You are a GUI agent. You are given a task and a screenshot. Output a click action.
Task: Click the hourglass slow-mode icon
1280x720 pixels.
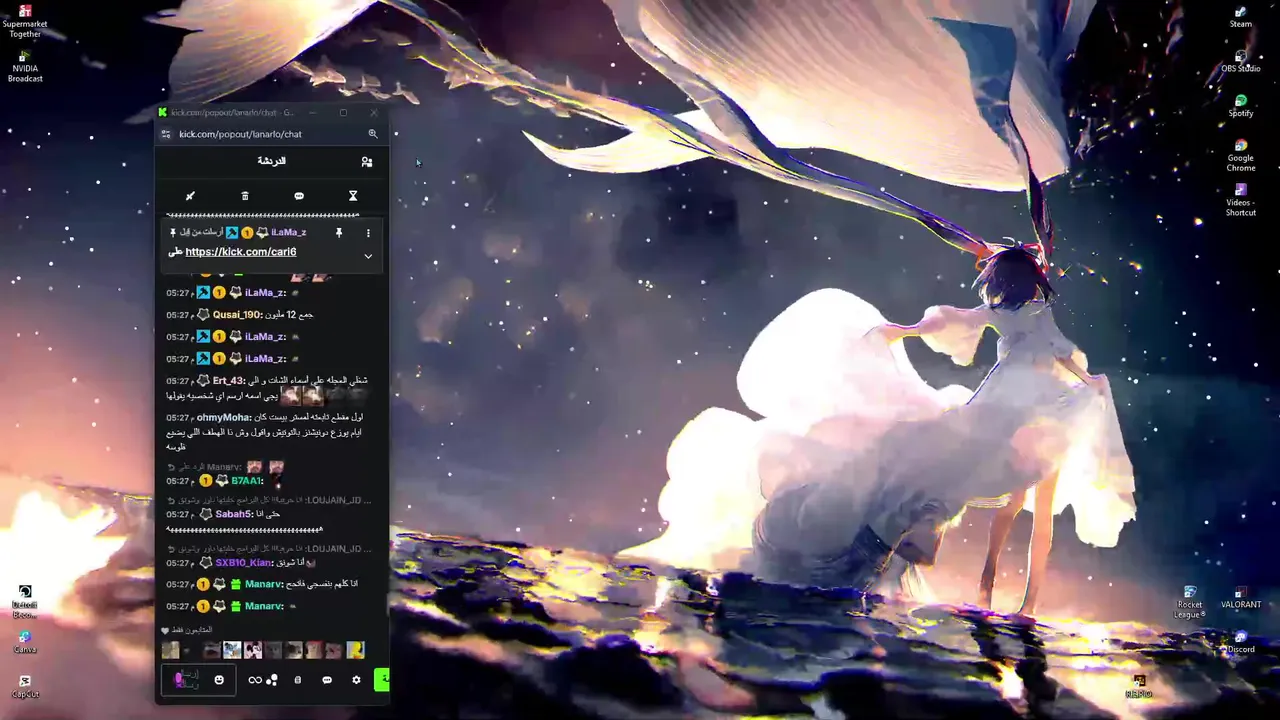pos(353,196)
